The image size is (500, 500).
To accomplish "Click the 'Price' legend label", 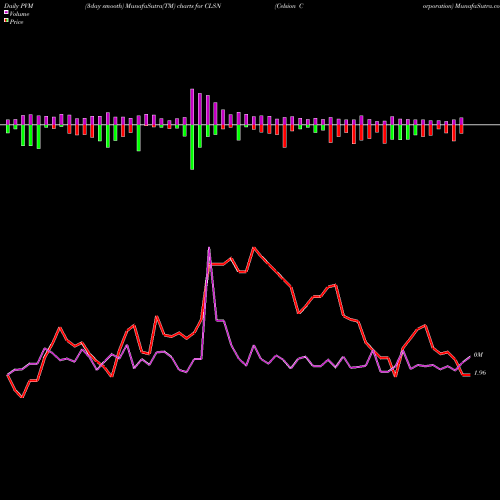I will pos(16,22).
